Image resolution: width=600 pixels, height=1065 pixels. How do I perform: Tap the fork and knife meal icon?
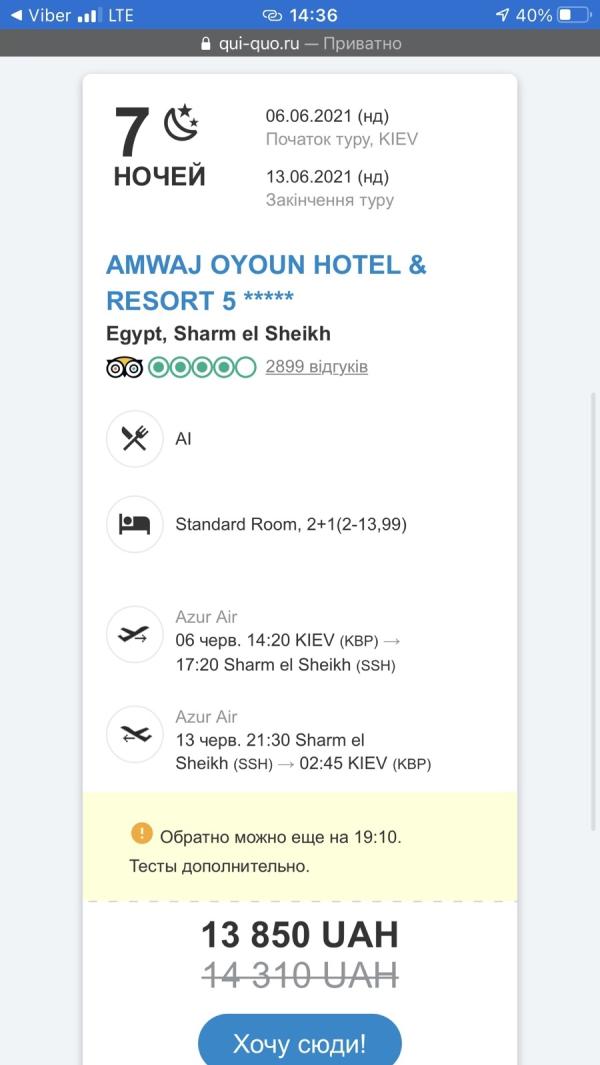point(135,439)
